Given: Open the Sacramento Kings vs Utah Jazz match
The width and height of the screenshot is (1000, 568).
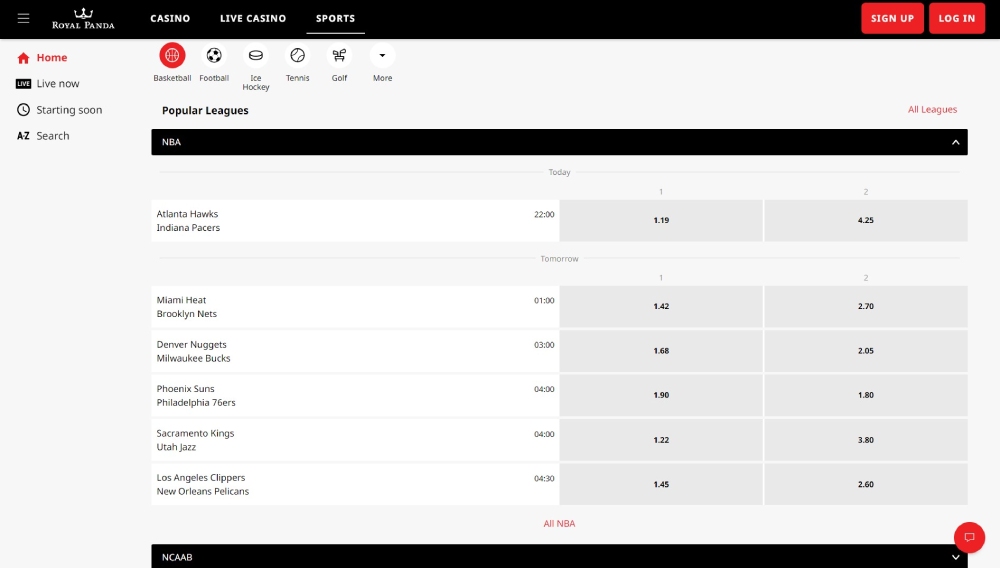Looking at the screenshot, I should point(355,440).
